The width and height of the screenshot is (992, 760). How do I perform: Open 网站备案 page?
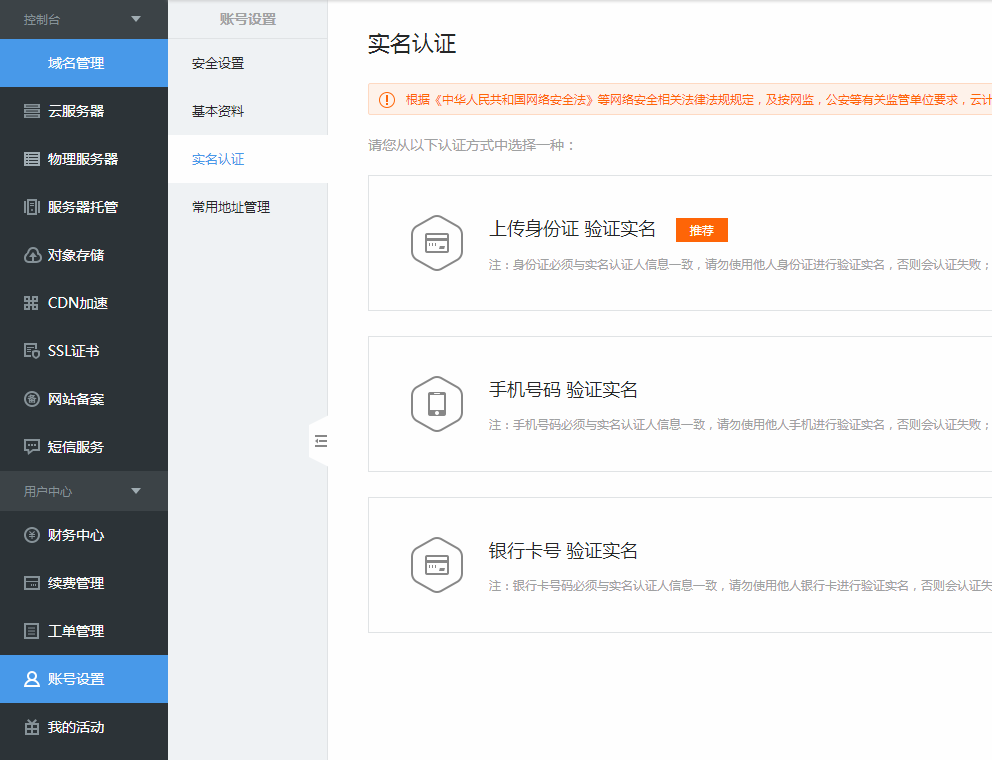(x=84, y=399)
